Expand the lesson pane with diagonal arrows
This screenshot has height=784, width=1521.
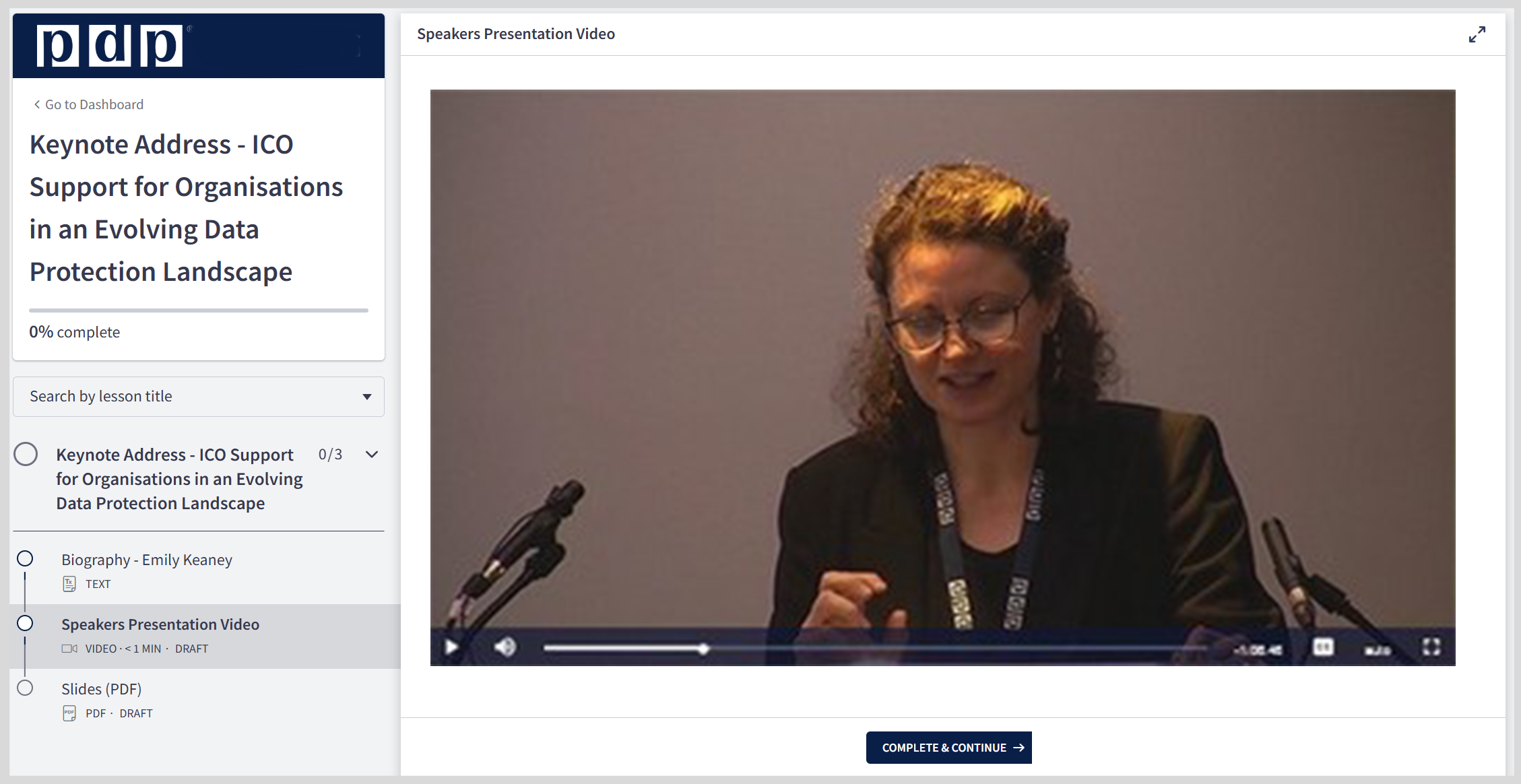tap(1477, 34)
